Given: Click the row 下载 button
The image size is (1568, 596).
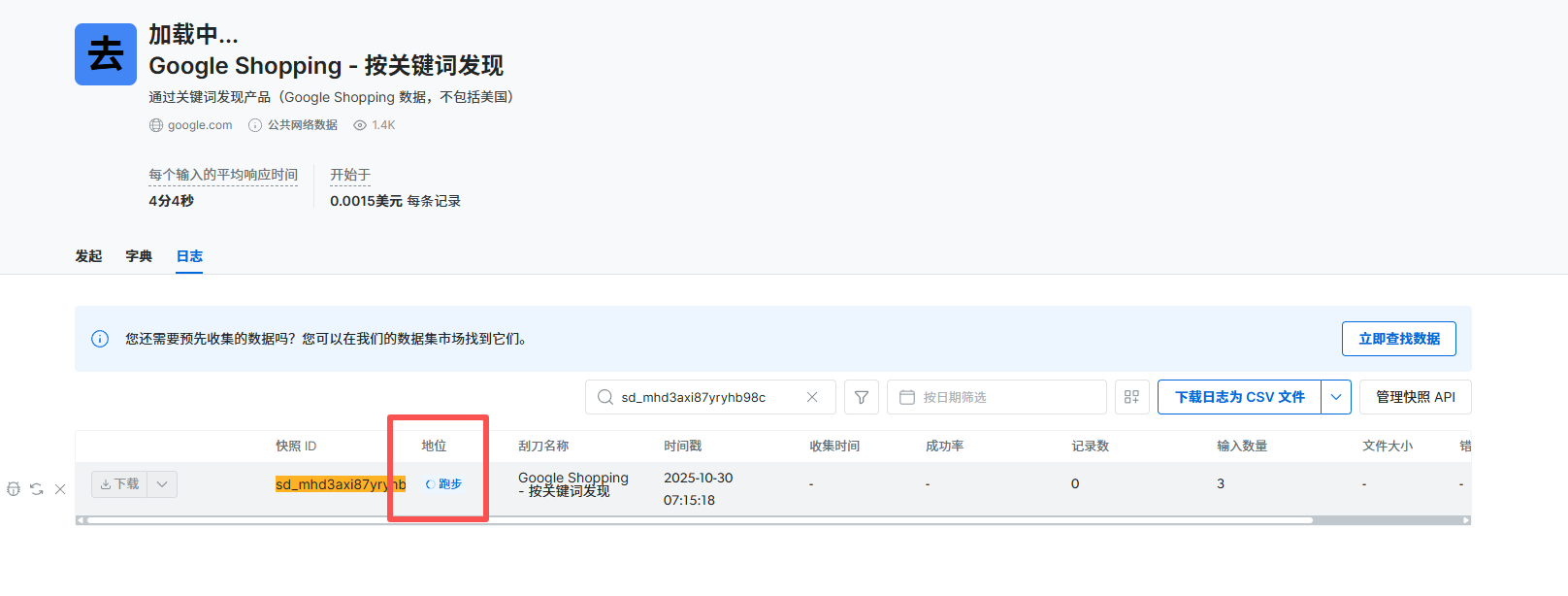Looking at the screenshot, I should click(x=119, y=483).
